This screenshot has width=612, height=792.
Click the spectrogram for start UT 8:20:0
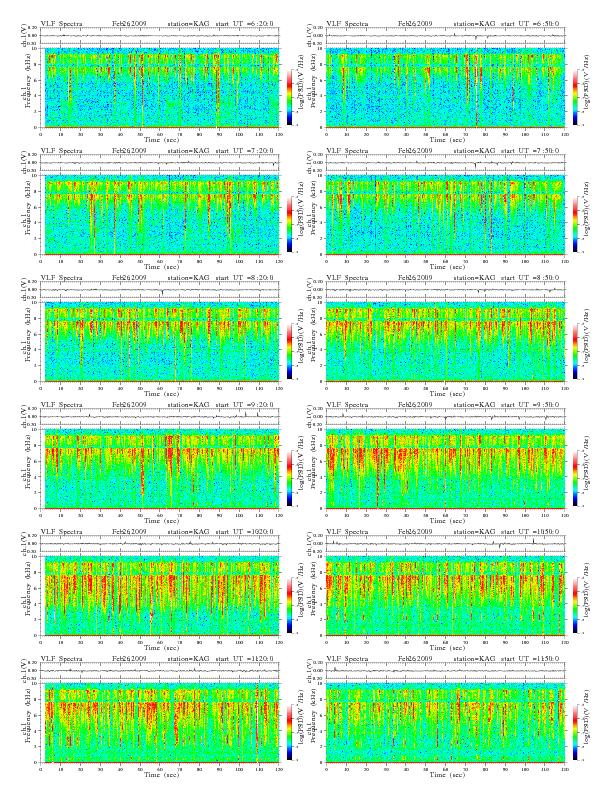coord(160,342)
